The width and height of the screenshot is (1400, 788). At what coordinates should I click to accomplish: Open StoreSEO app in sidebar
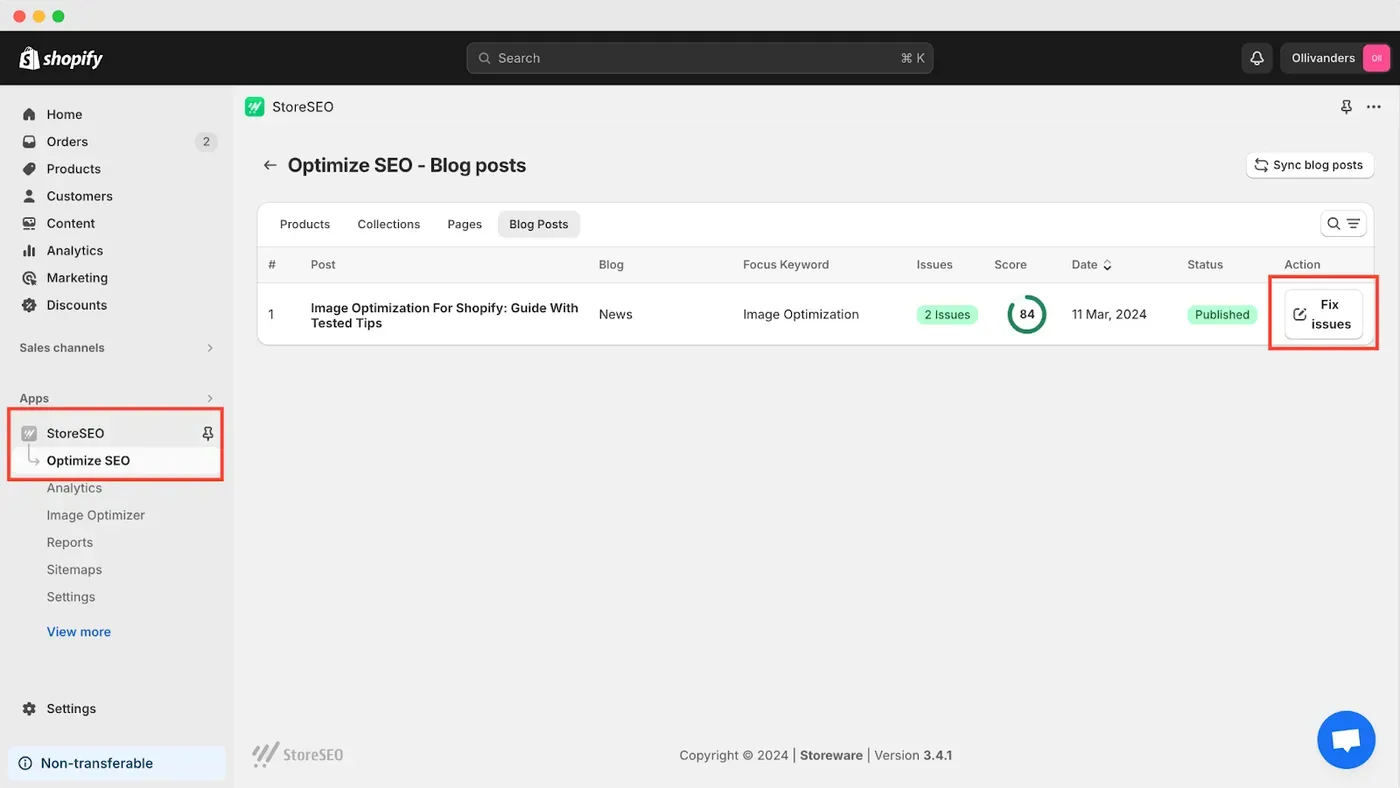tap(75, 433)
